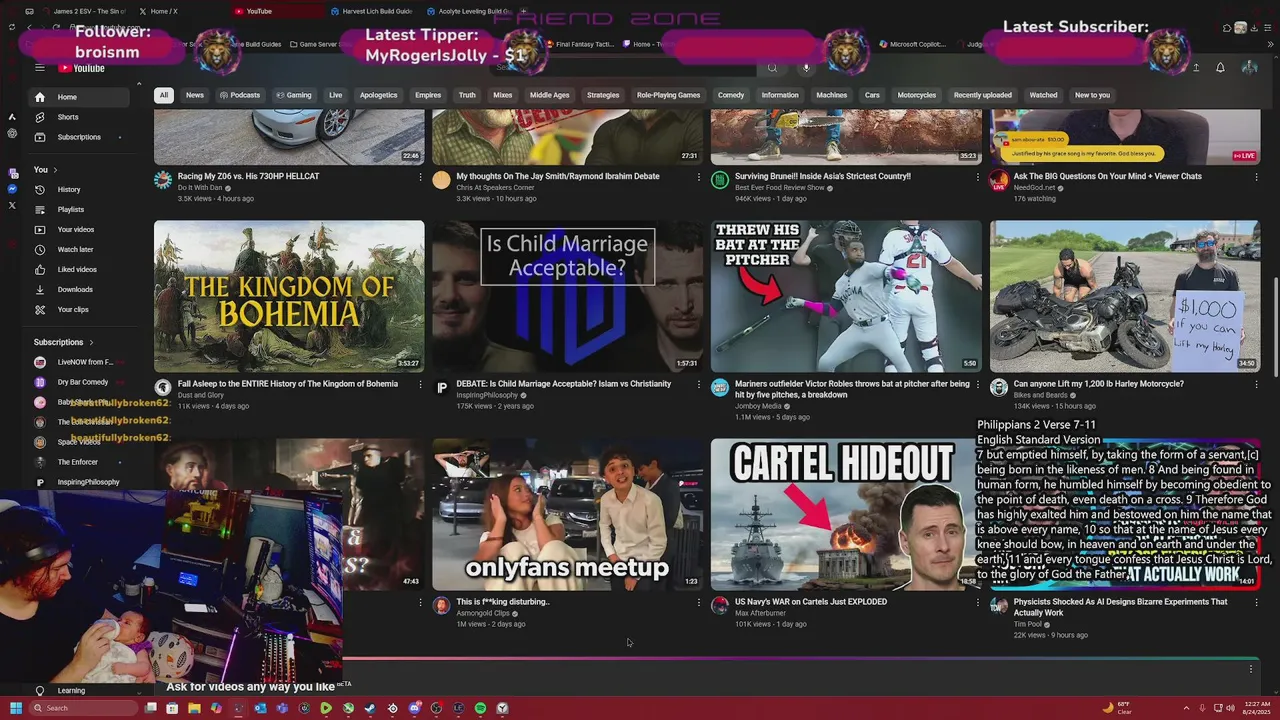Open File Explorer from the taskbar

[x=194, y=708]
